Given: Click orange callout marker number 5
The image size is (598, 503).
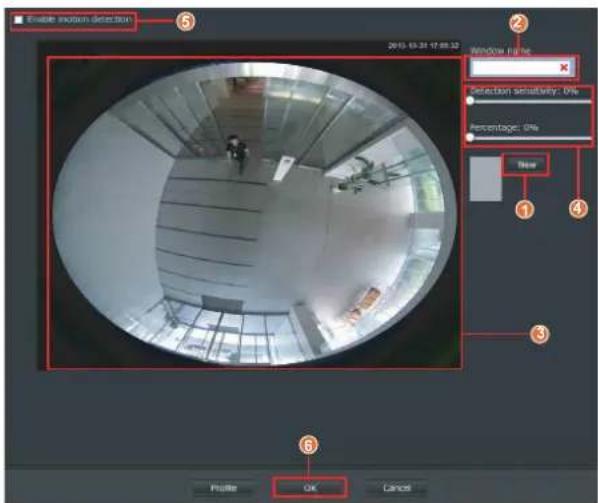Looking at the screenshot, I should pos(185,21).
